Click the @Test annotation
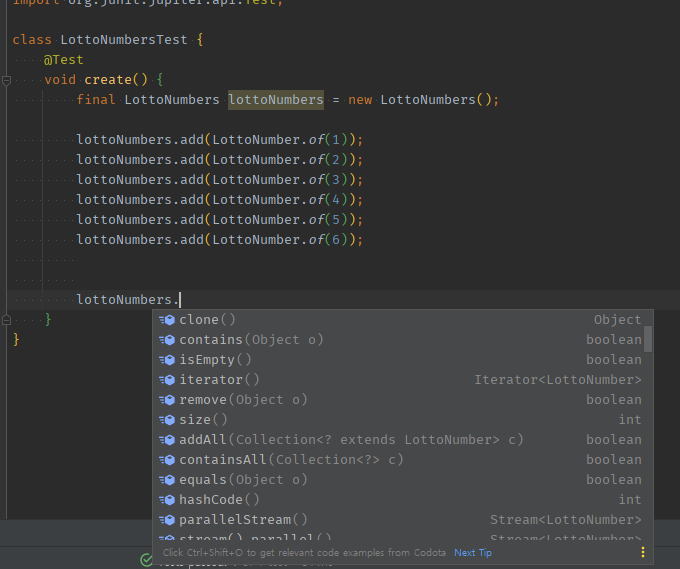Viewport: 680px width, 569px height. coord(63,60)
